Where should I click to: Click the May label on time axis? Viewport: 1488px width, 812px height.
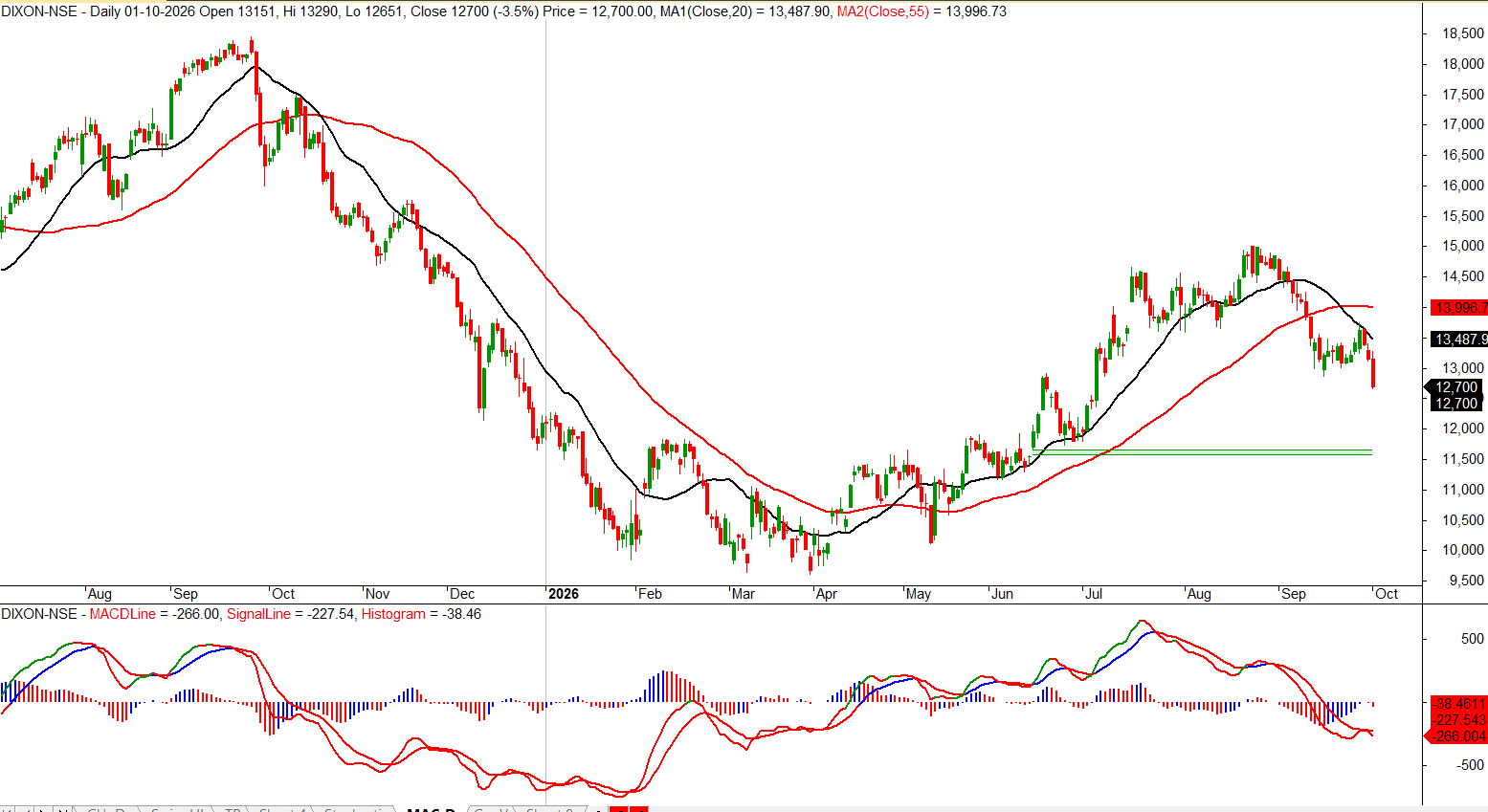point(919,594)
